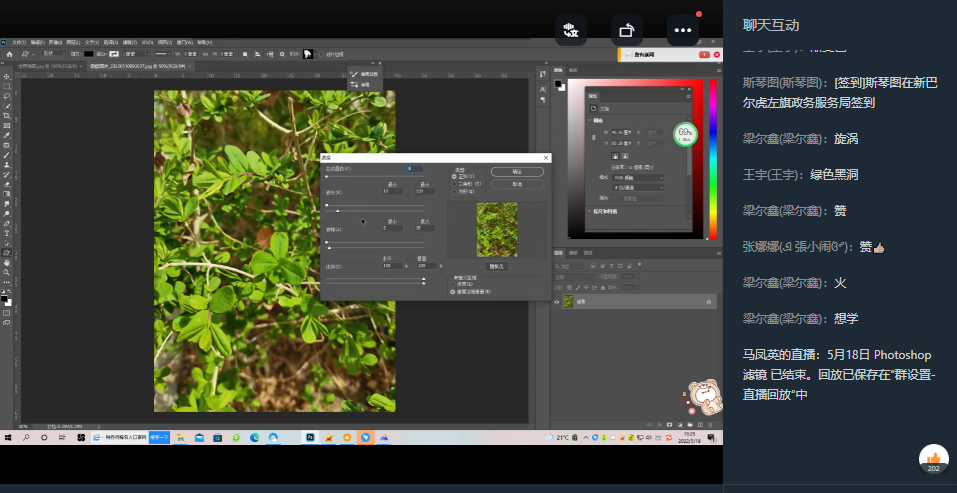Image resolution: width=957 pixels, height=493 pixels.
Task: Open bit depth dropdown in properties panel
Action: point(637,187)
